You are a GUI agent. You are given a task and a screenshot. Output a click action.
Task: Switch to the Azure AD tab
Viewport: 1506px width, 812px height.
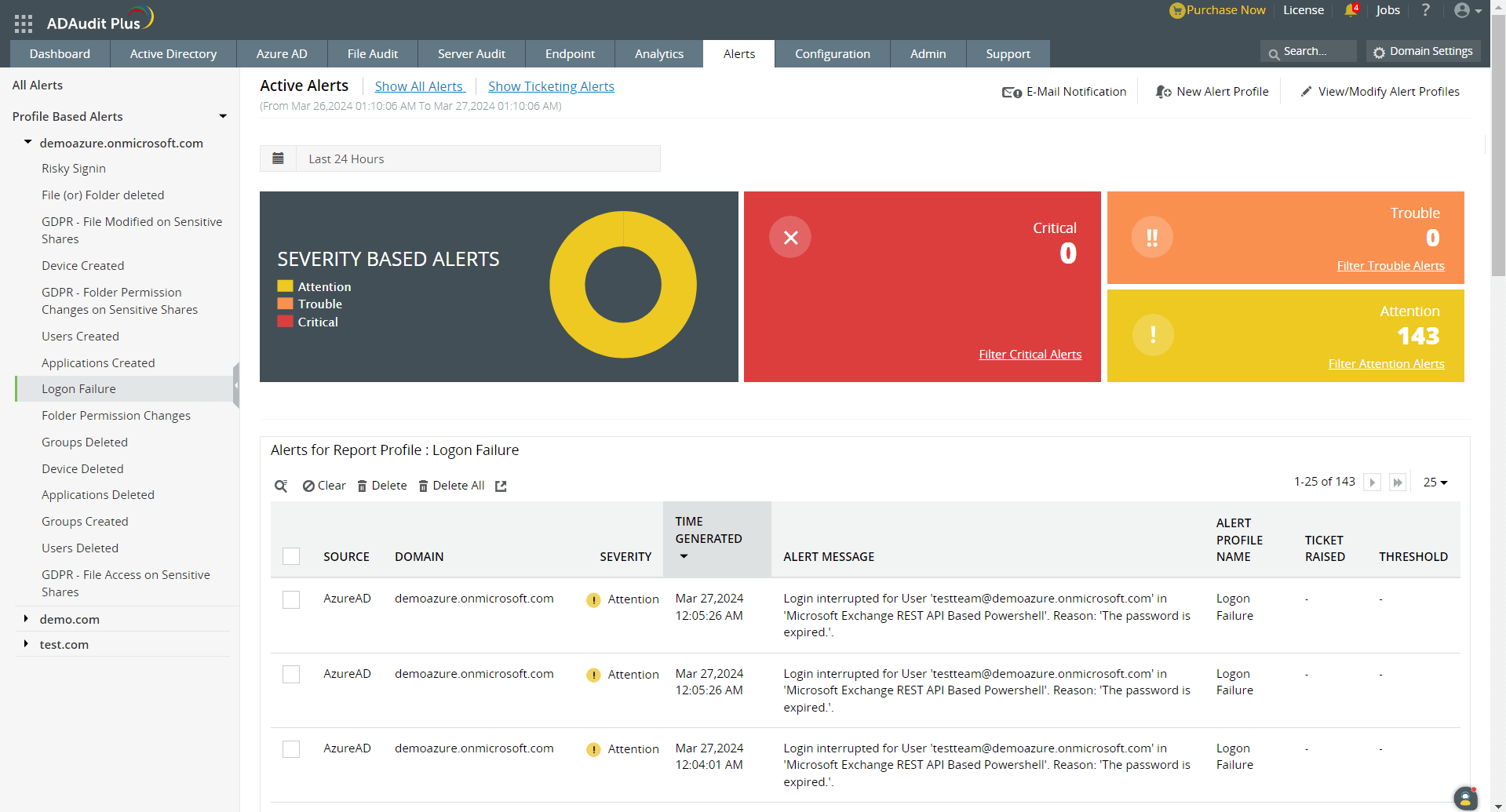(x=281, y=53)
